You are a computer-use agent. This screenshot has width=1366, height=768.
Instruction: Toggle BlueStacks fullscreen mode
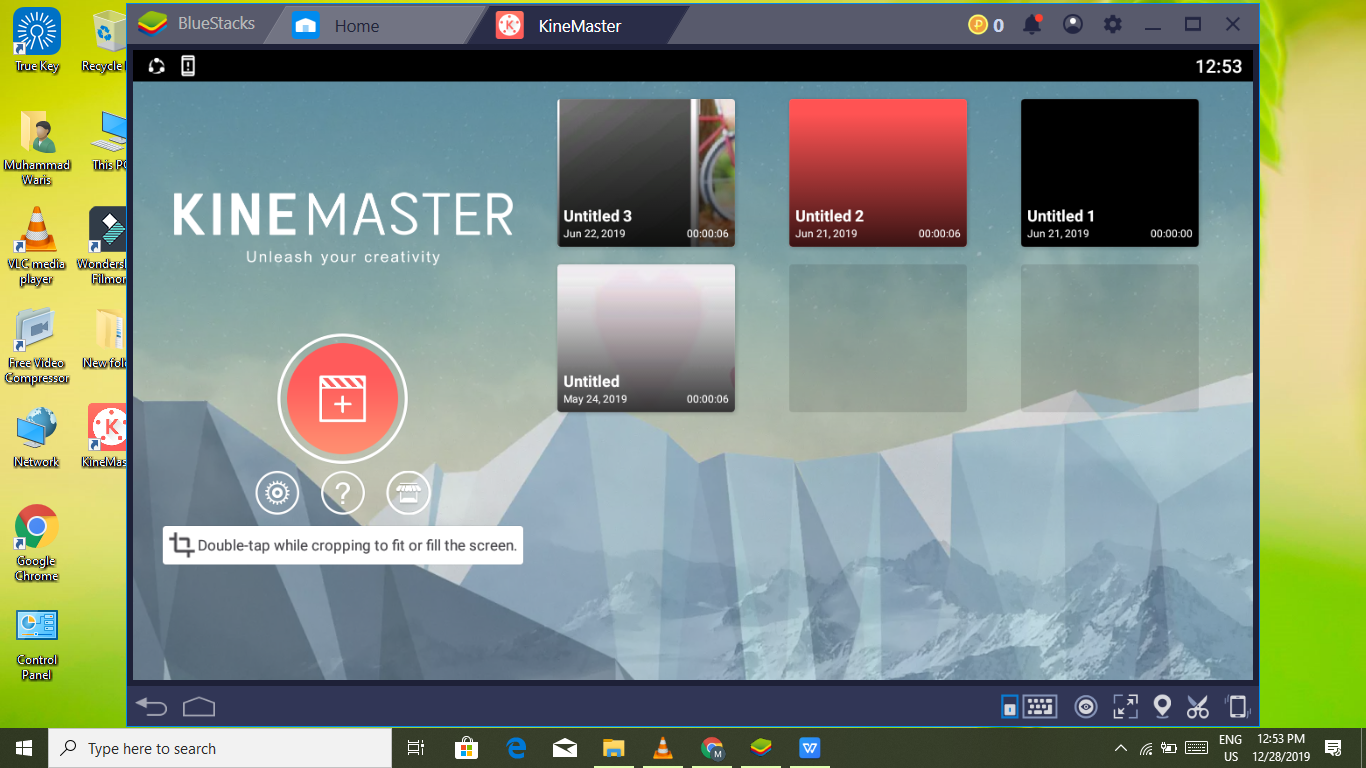pyautogui.click(x=1125, y=707)
